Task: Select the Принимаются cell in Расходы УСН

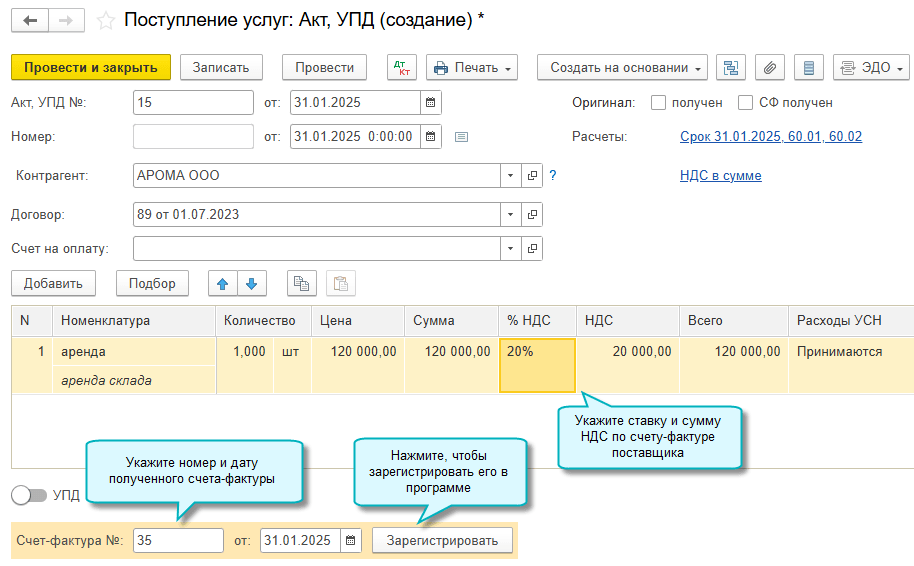Action: (x=851, y=365)
